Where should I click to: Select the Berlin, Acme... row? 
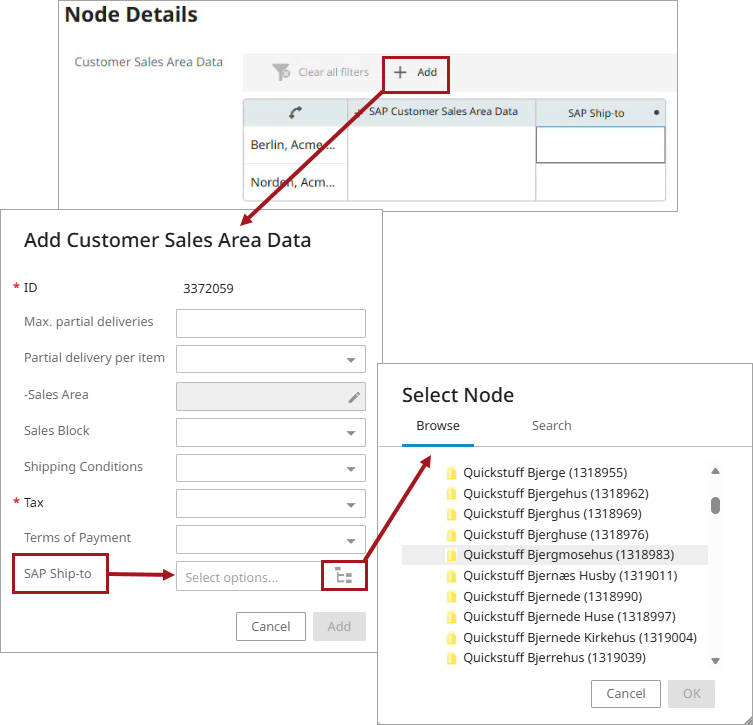(295, 145)
